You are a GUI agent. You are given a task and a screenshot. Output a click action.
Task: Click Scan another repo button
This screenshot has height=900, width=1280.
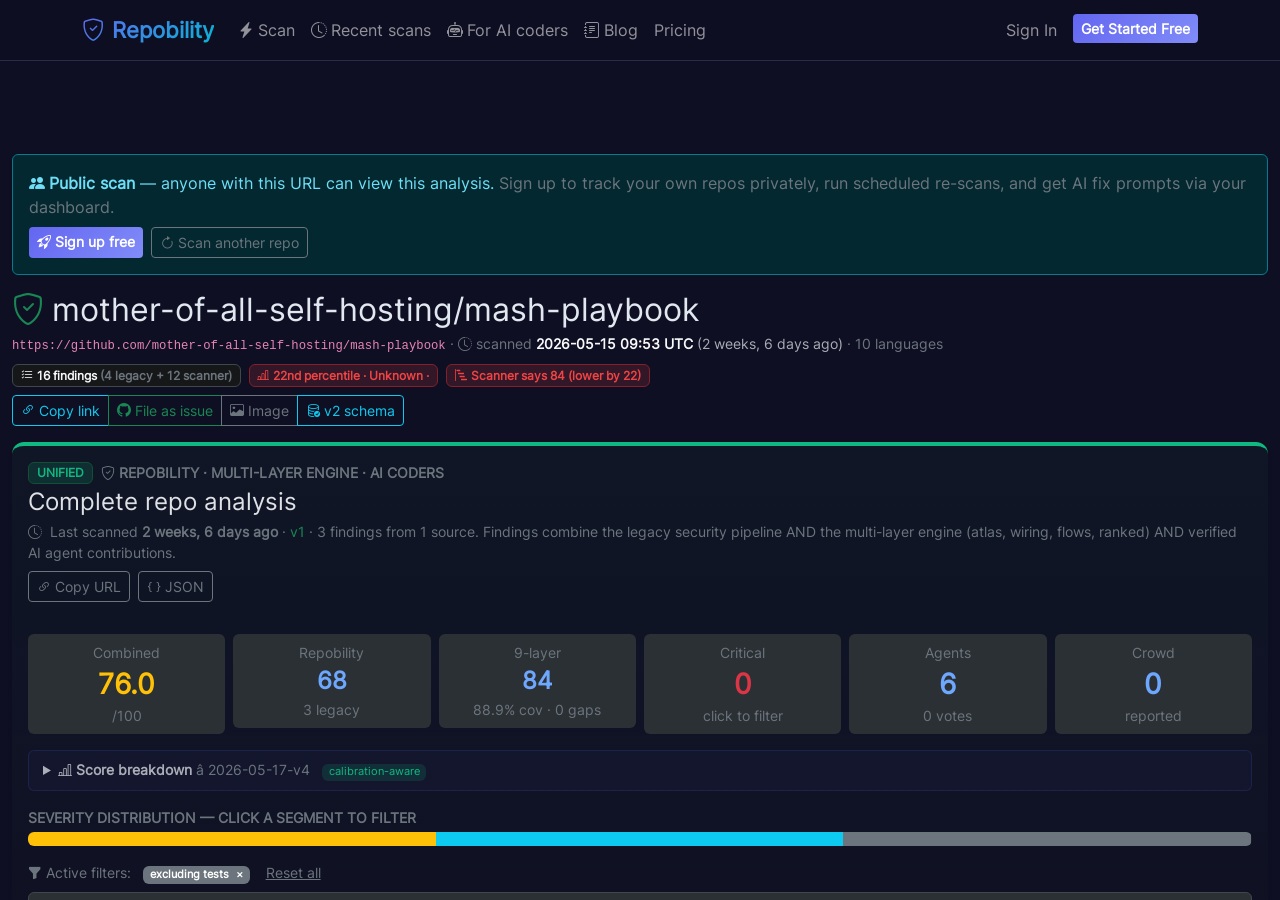click(x=229, y=242)
